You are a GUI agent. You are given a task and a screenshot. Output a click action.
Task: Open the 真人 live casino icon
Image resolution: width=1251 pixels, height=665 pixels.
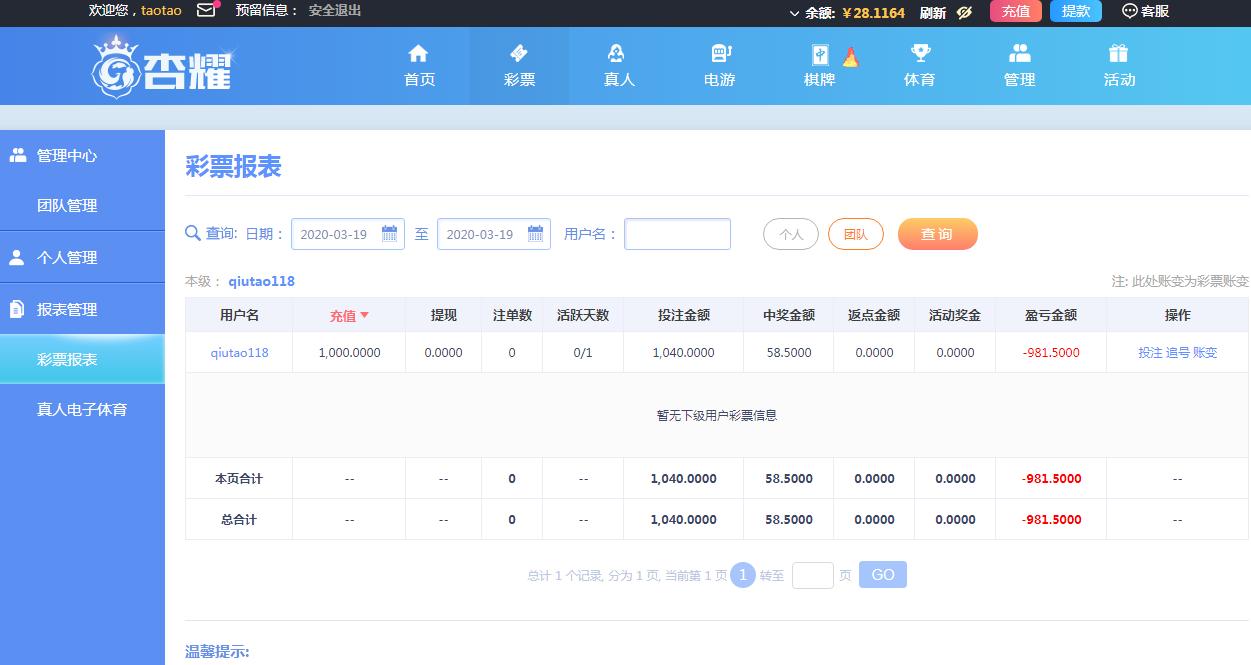tap(619, 54)
